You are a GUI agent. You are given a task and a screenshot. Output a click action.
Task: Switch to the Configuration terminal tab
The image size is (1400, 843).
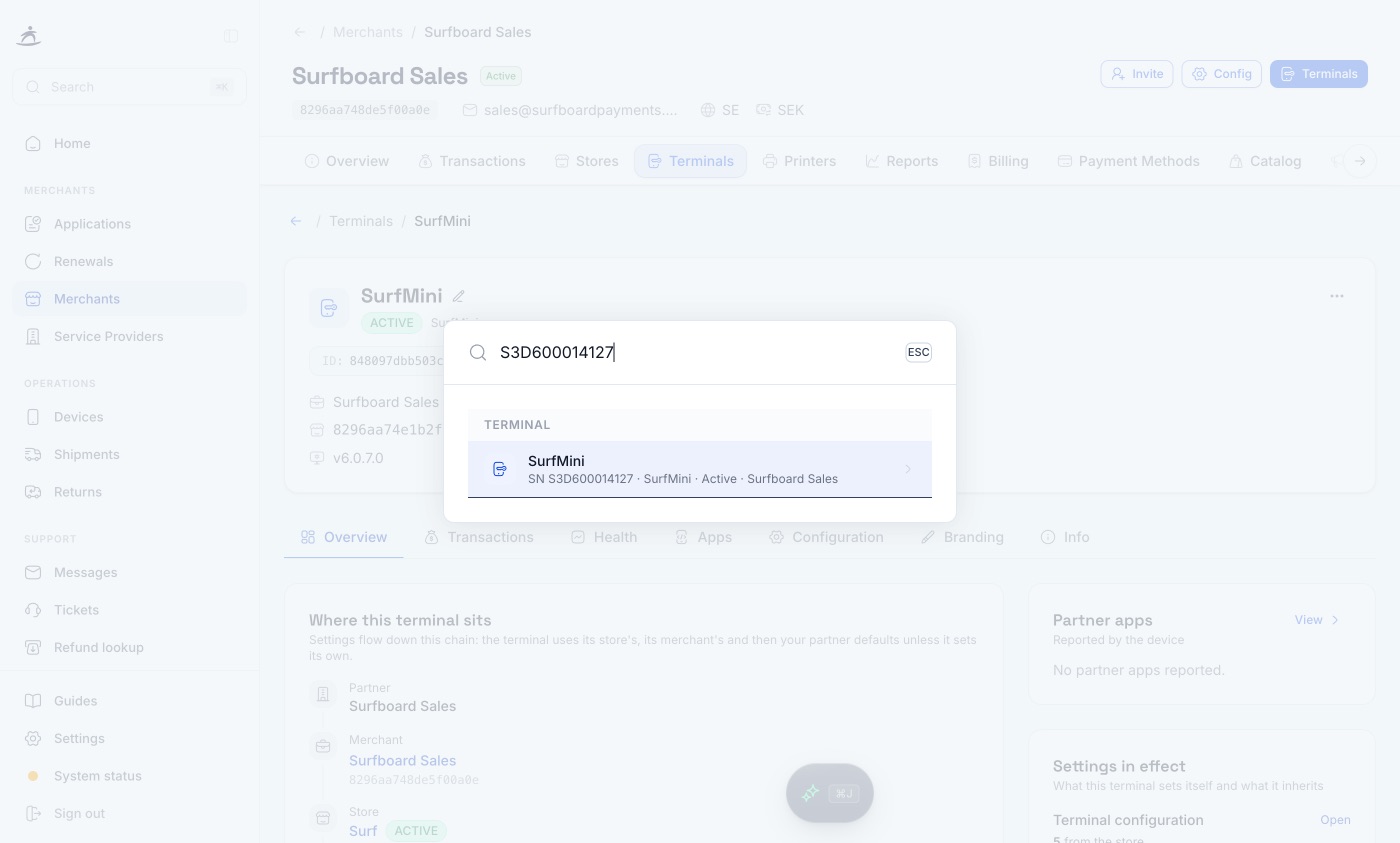(x=826, y=537)
